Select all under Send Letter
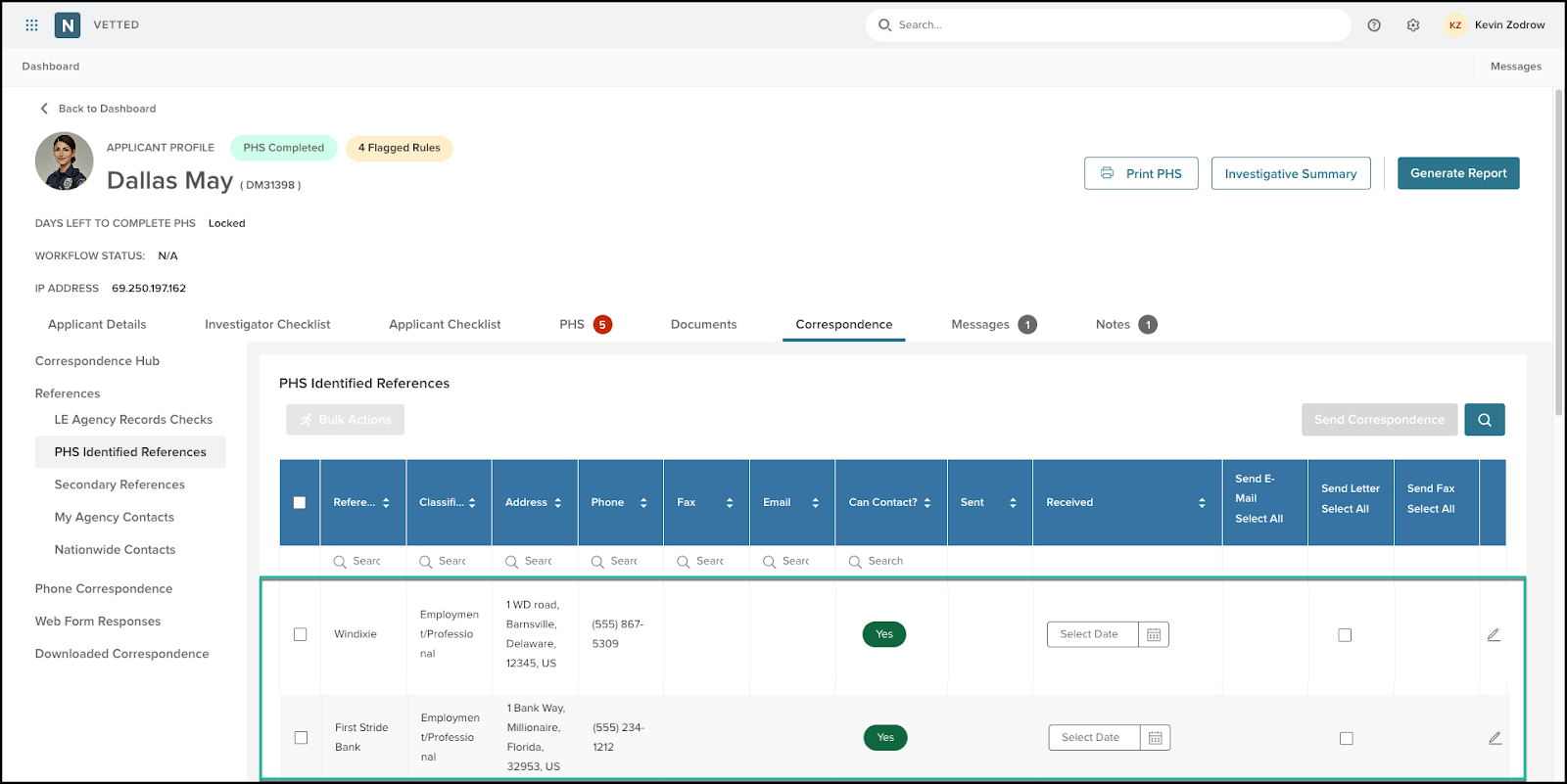1567x784 pixels. pyautogui.click(x=1345, y=509)
